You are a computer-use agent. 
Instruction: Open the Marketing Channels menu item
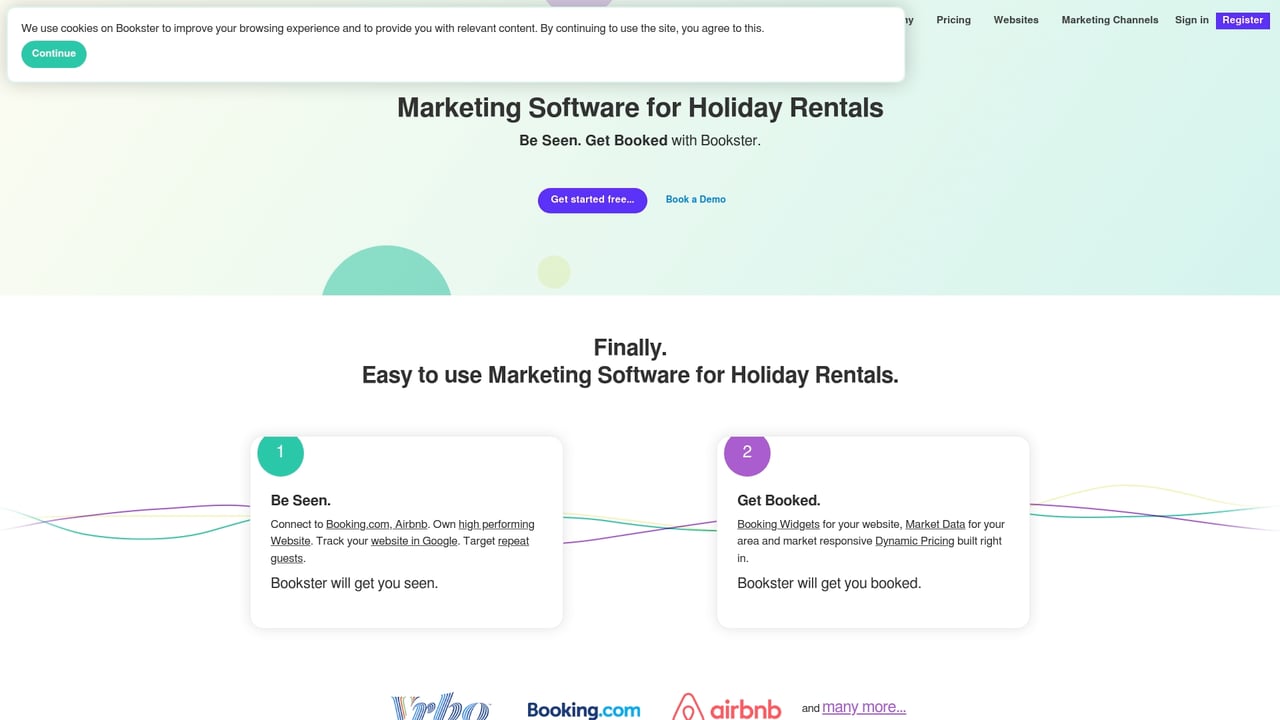pyautogui.click(x=1109, y=20)
